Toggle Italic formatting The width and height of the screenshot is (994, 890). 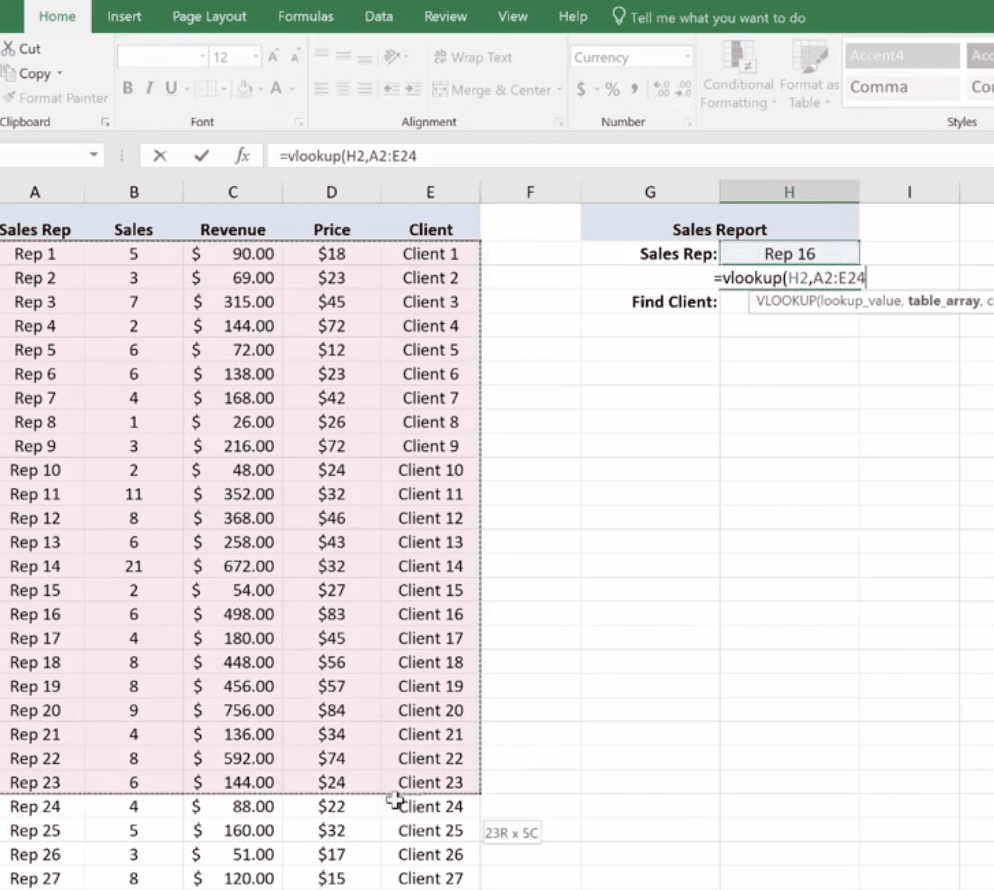(149, 89)
